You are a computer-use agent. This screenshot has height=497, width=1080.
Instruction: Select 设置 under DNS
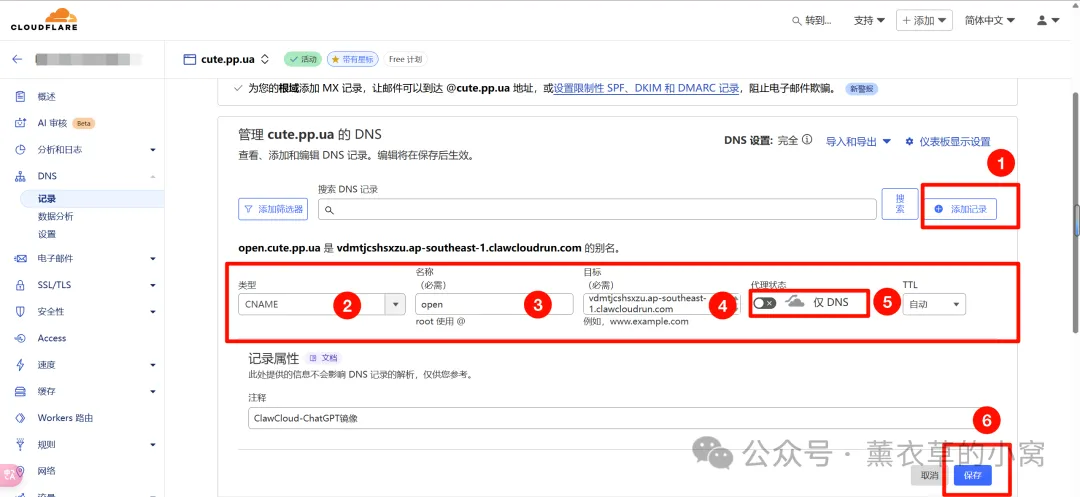tap(47, 234)
